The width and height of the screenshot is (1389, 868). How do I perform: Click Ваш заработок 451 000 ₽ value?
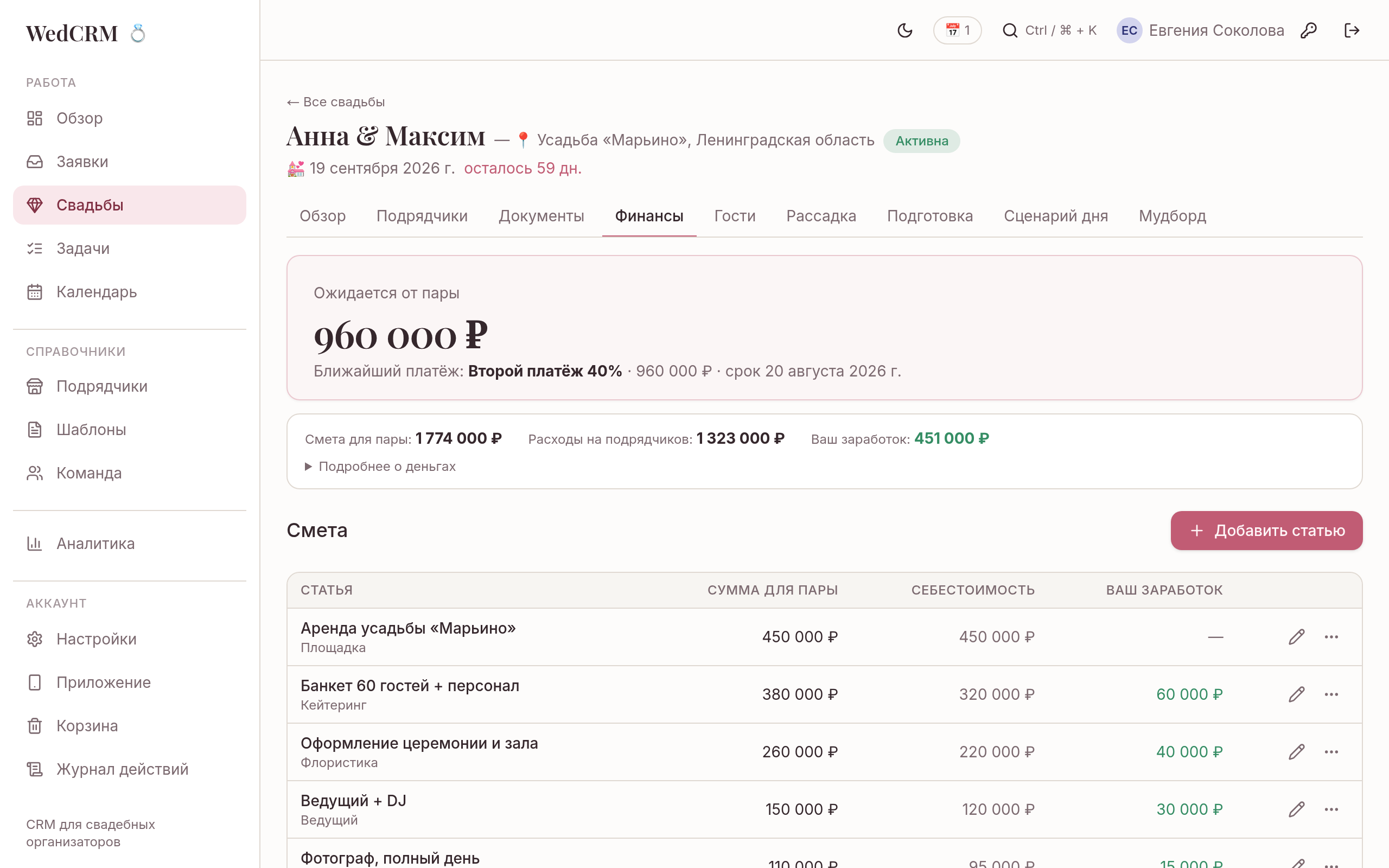pos(951,438)
